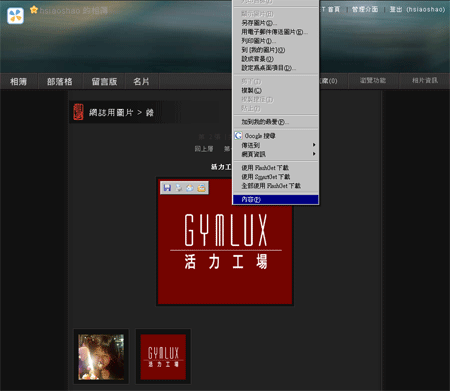Open the small GYMLUX thumbnail
450x391 pixels.
(x=163, y=357)
